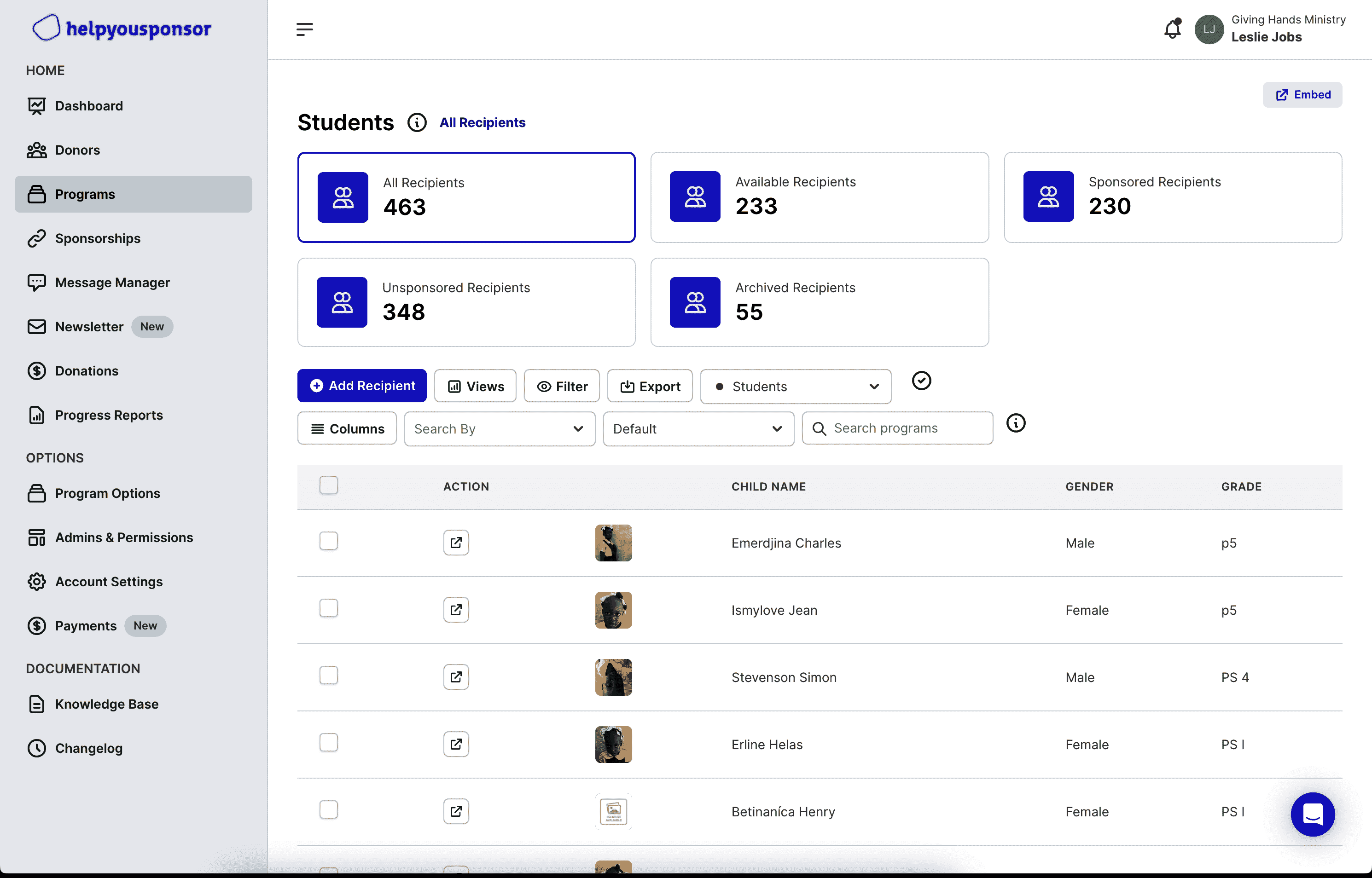Select checkbox for Erline Helas row
Viewport: 1372px width, 878px height.
328,742
